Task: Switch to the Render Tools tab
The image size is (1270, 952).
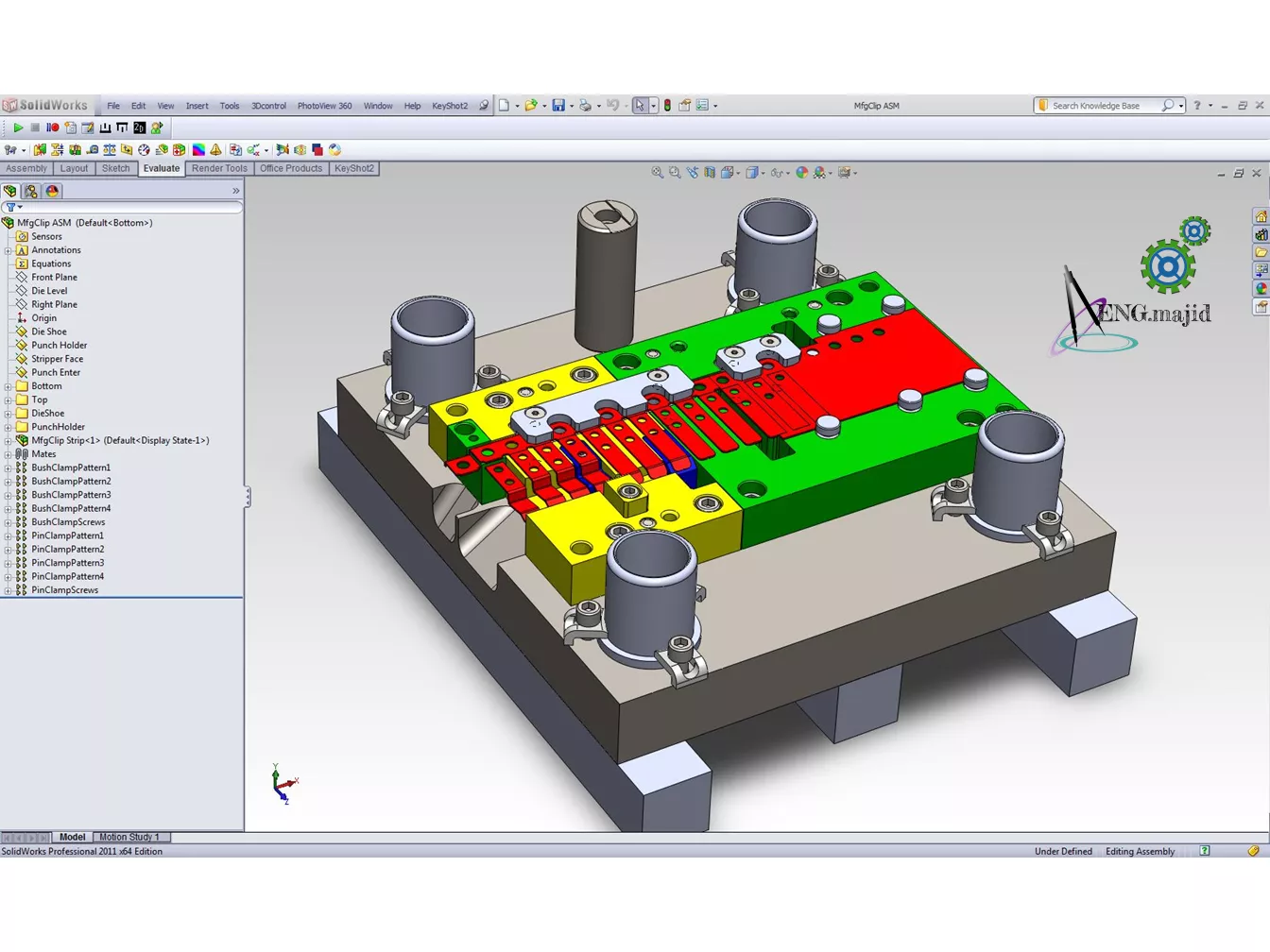Action: 219,168
